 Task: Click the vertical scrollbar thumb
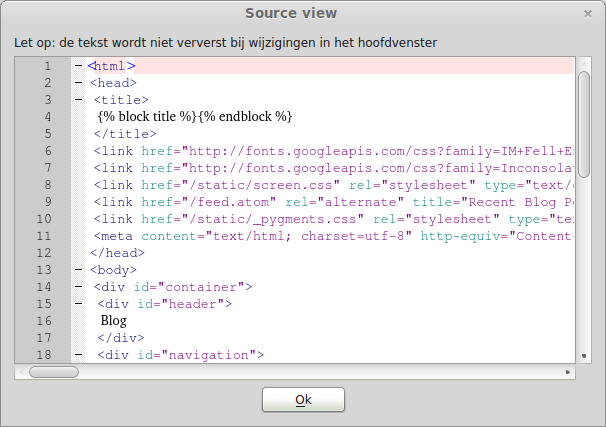pos(584,124)
